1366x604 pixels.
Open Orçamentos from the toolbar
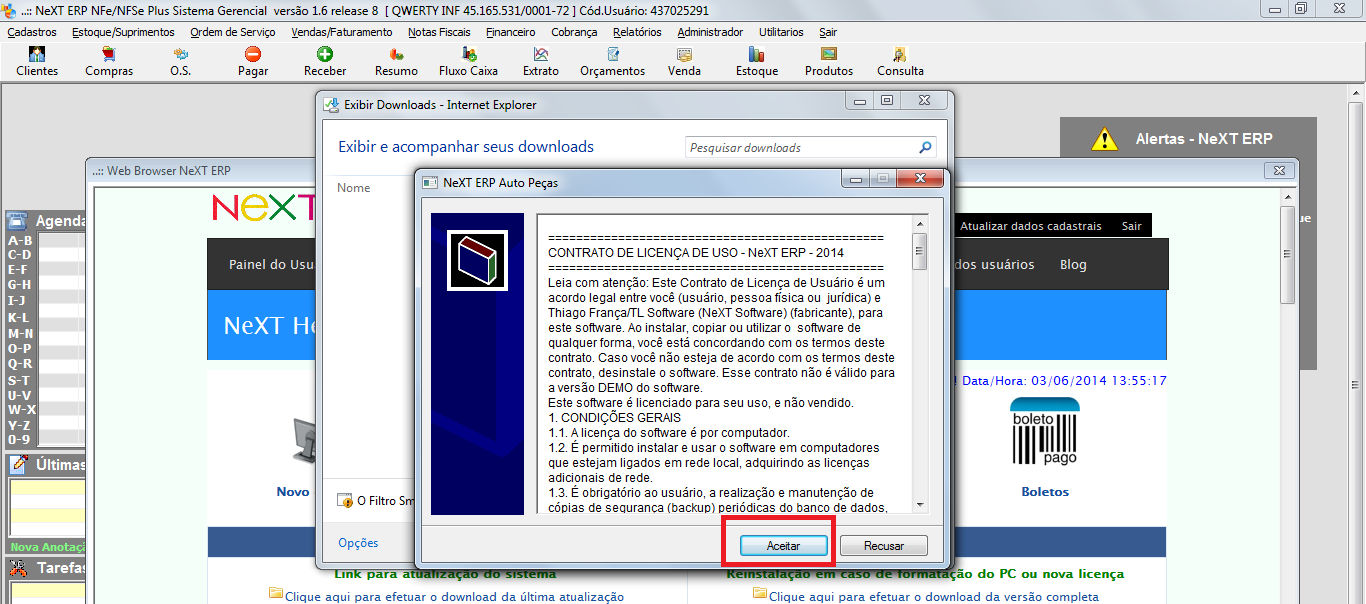pos(613,60)
